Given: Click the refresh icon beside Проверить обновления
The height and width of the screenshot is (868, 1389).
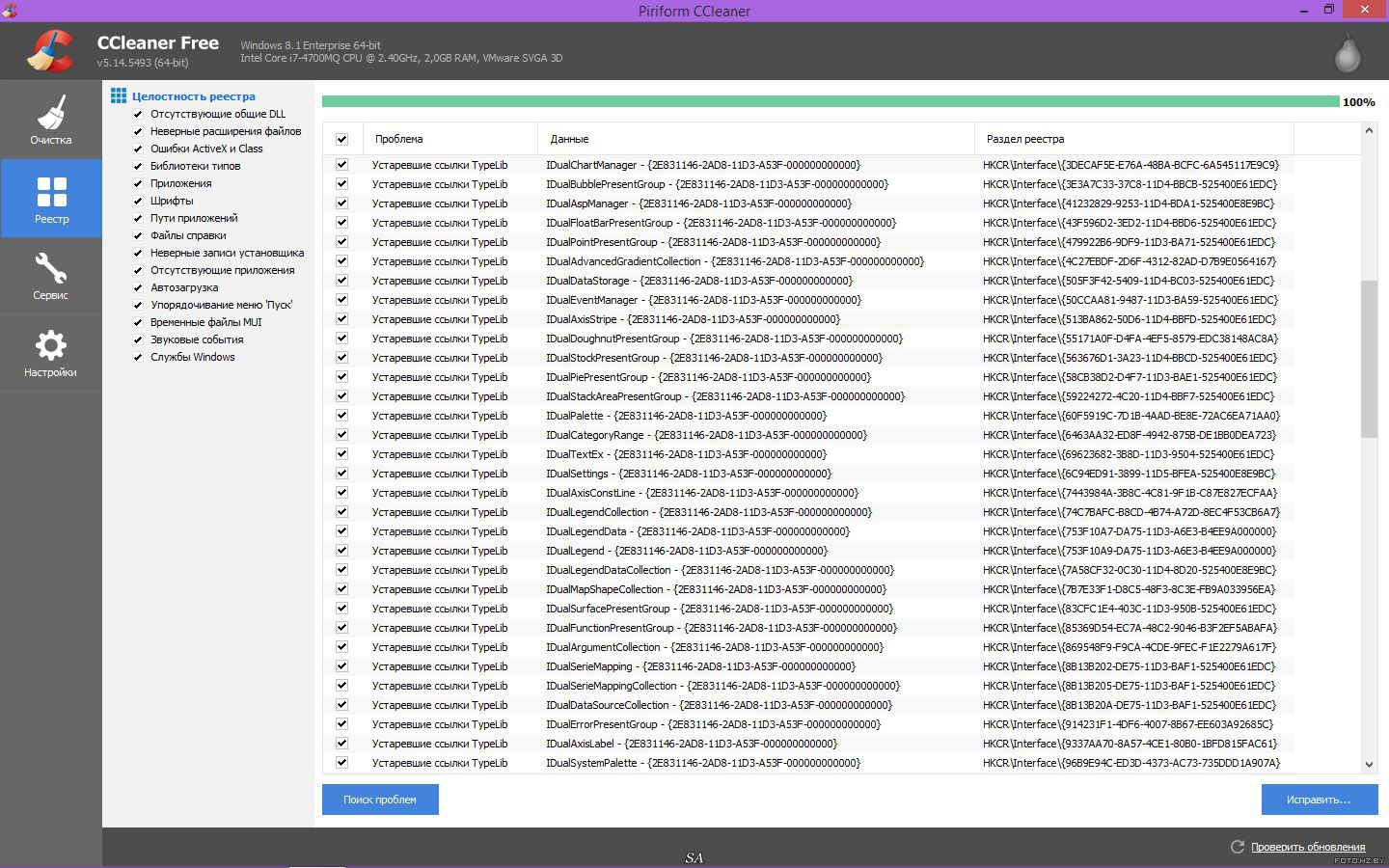Looking at the screenshot, I should [1237, 847].
